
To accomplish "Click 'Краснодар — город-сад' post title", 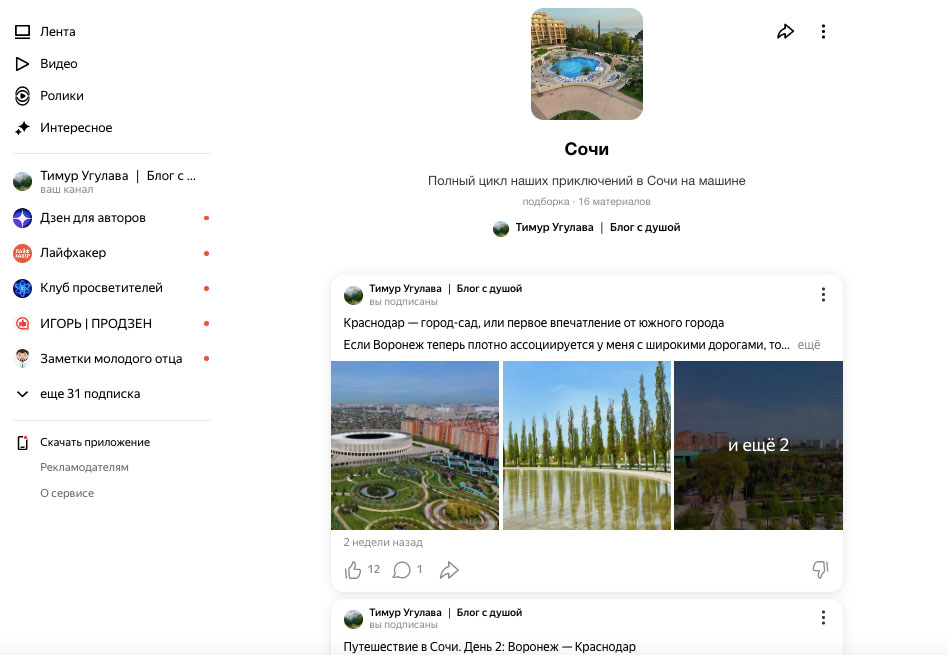I will point(533,323).
